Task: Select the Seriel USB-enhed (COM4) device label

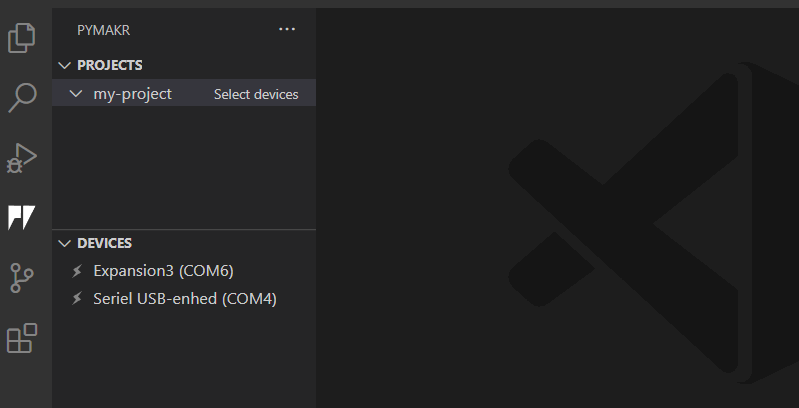Action: 185,299
